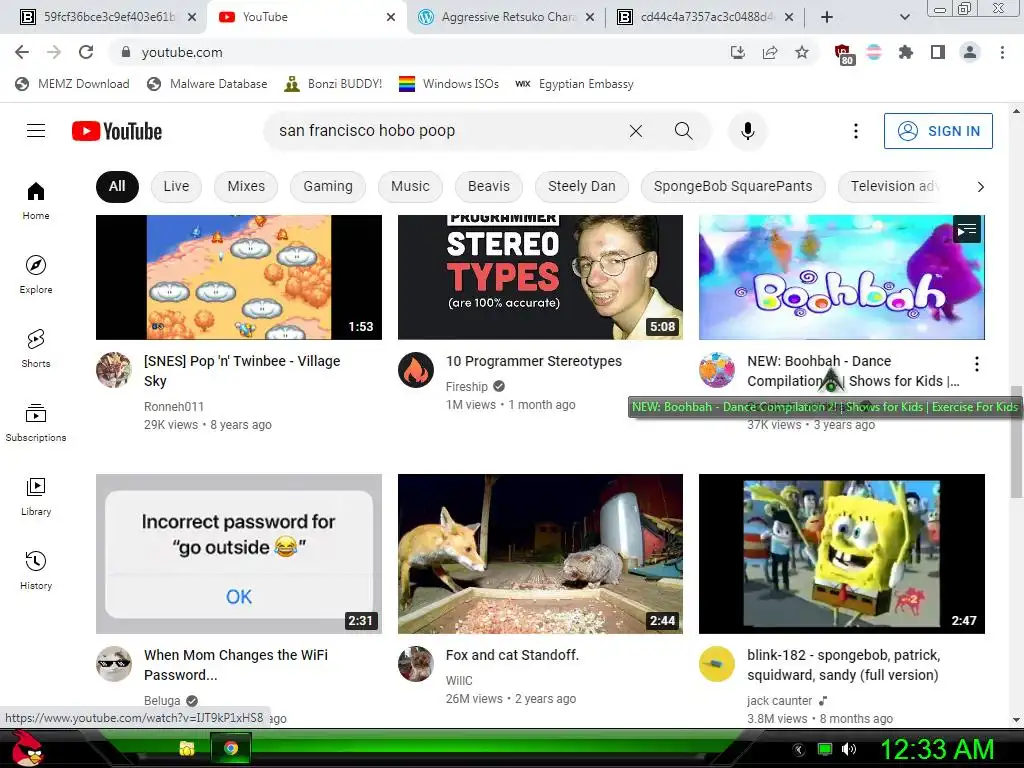Open the Chrome profile avatar
The height and width of the screenshot is (768, 1024).
tap(970, 52)
